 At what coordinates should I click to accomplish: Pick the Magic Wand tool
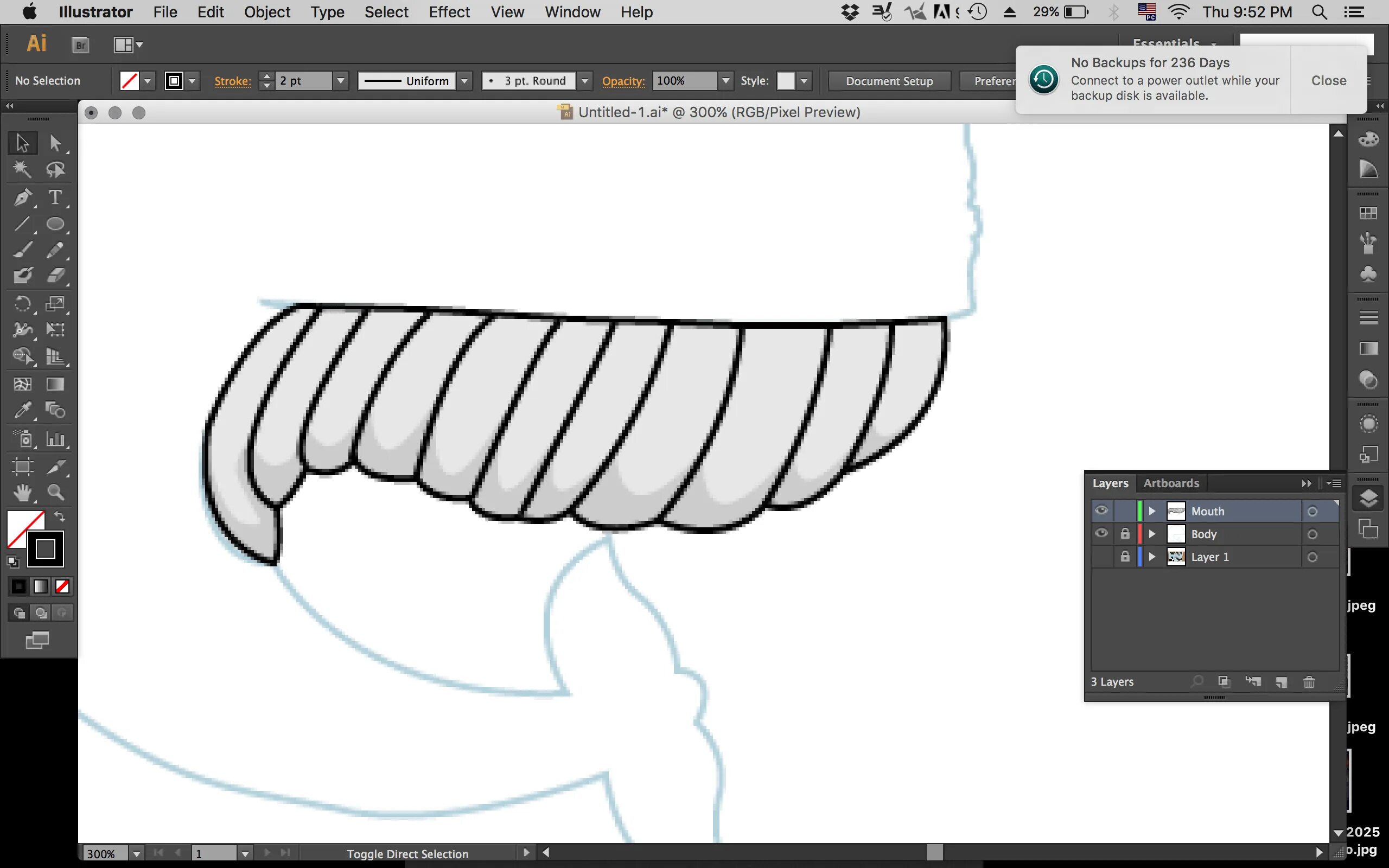(x=22, y=169)
